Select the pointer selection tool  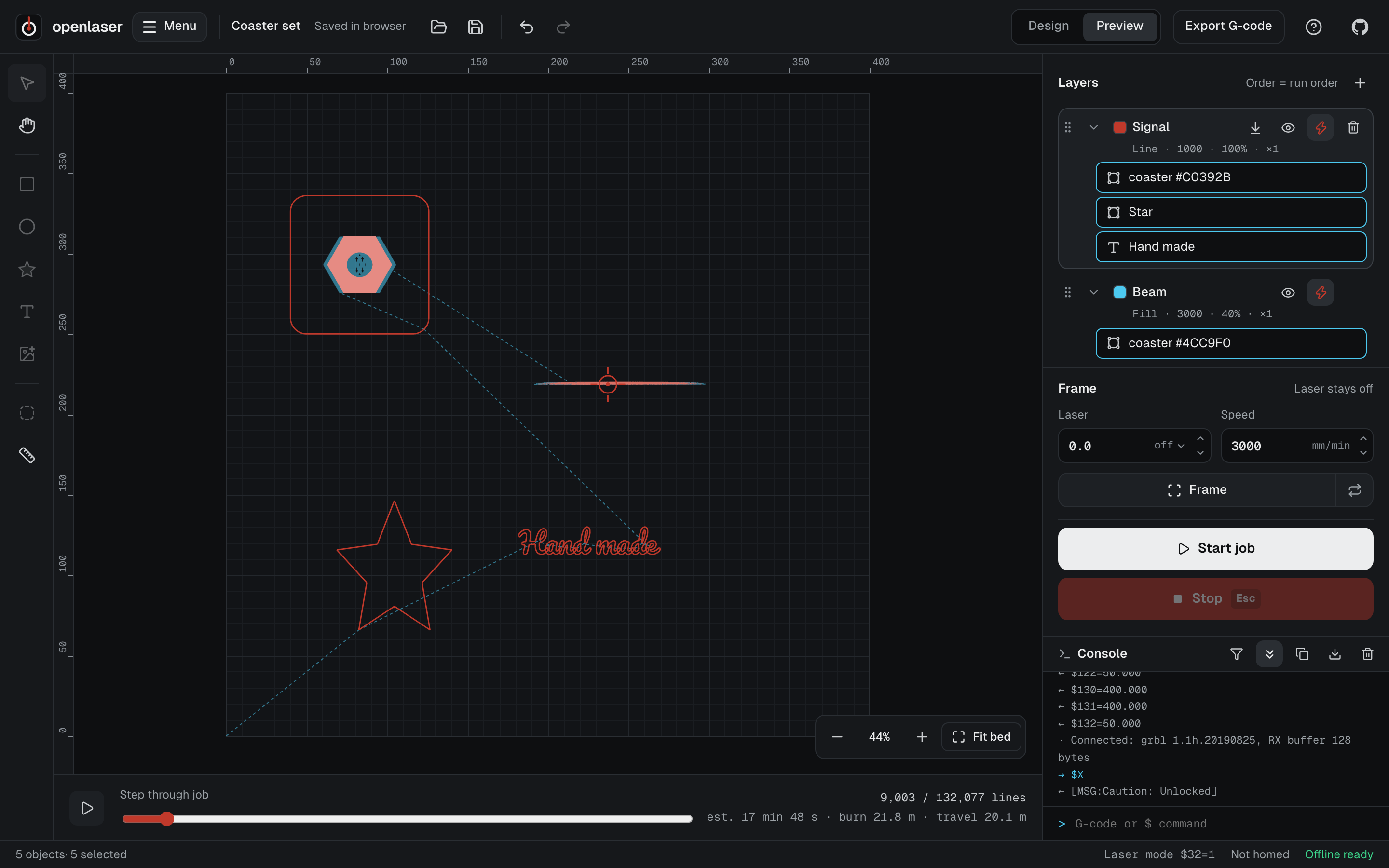coord(27,83)
